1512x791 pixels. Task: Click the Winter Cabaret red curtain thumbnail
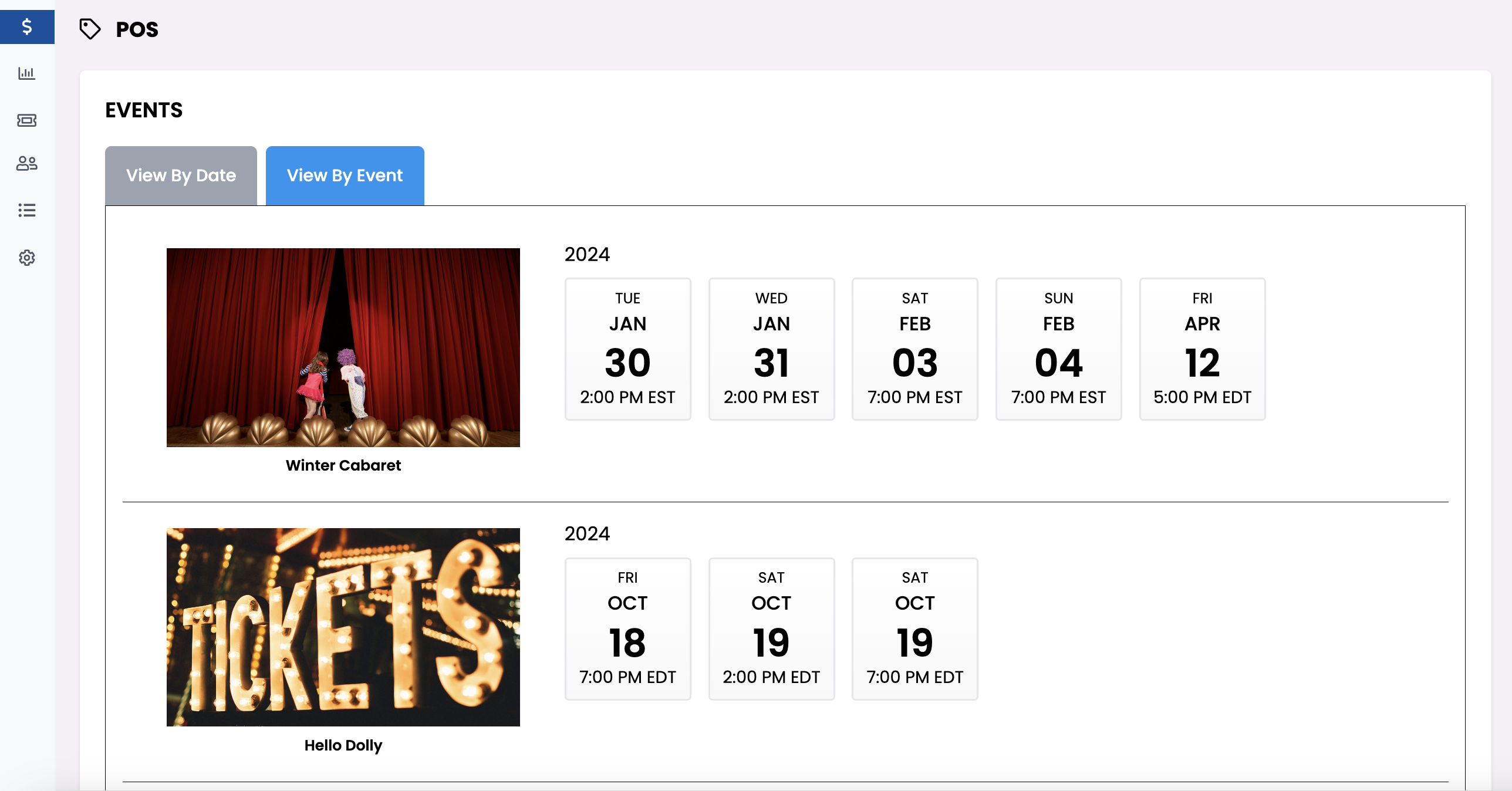[x=343, y=347]
